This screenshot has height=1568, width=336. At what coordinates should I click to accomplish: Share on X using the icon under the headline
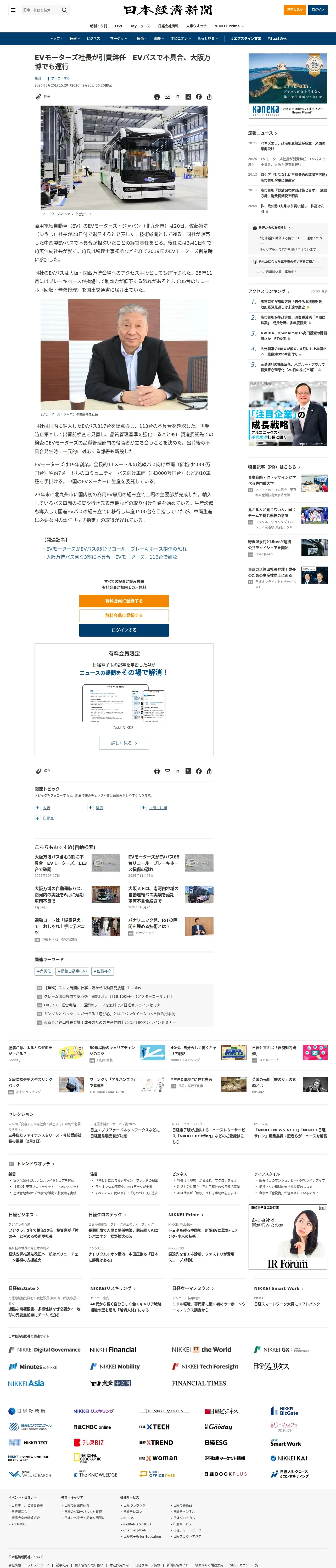click(x=188, y=97)
